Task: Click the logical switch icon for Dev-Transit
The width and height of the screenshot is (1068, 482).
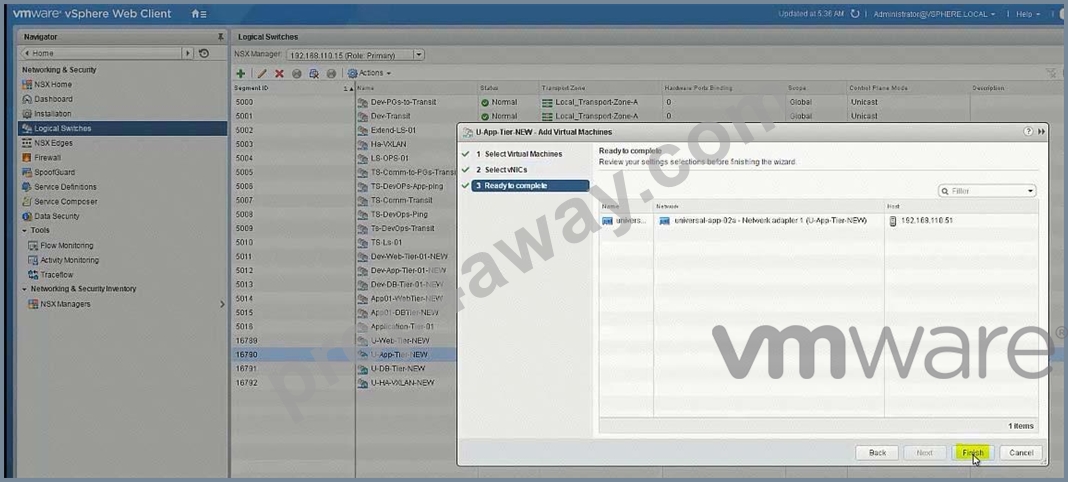Action: 362,116
